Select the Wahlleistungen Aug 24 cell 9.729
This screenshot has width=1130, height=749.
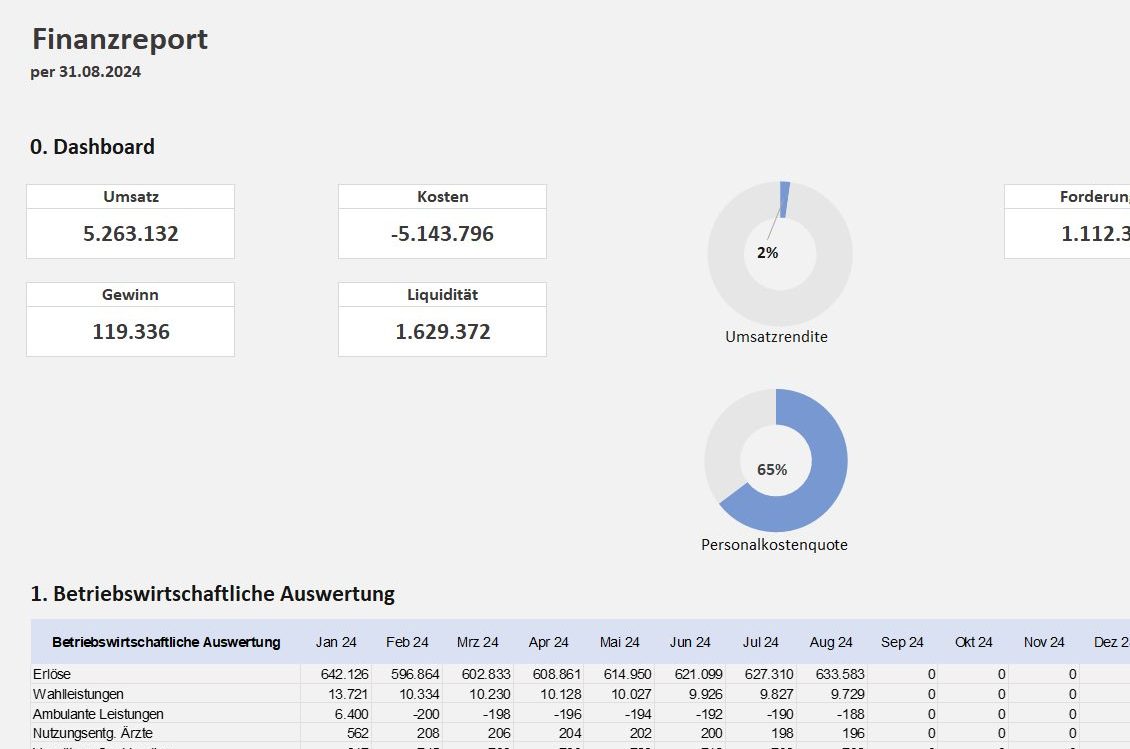[x=843, y=694]
